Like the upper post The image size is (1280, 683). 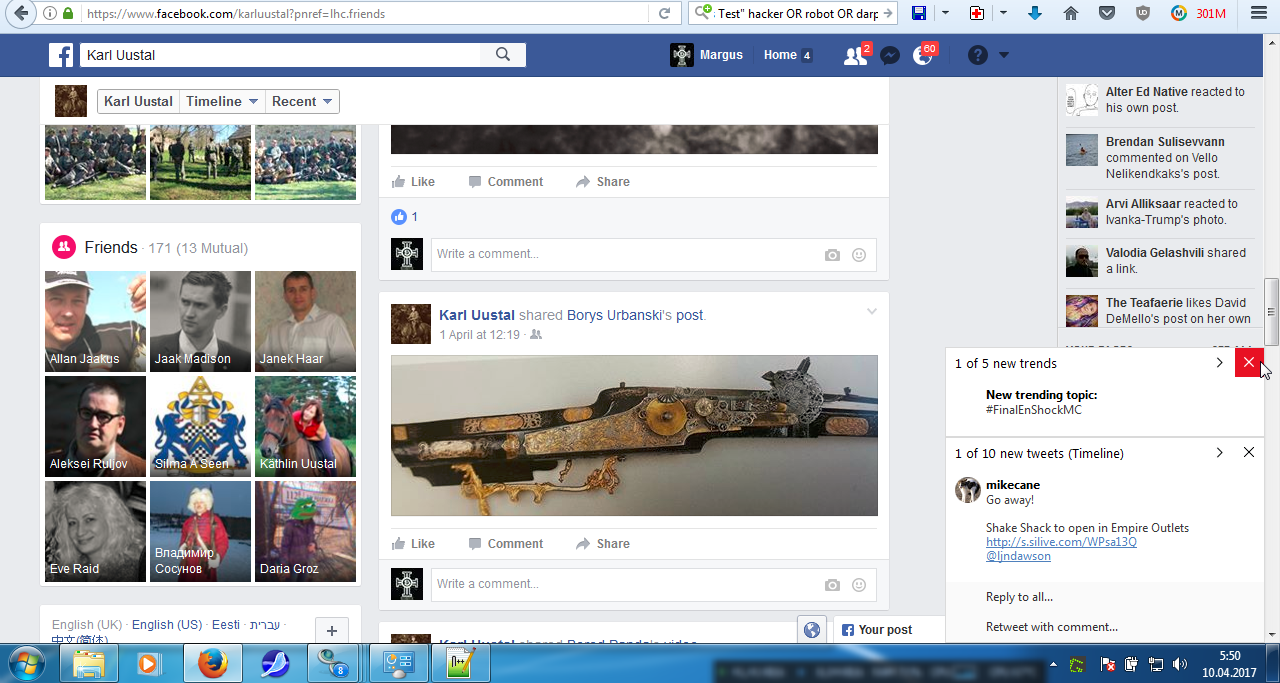(x=413, y=182)
